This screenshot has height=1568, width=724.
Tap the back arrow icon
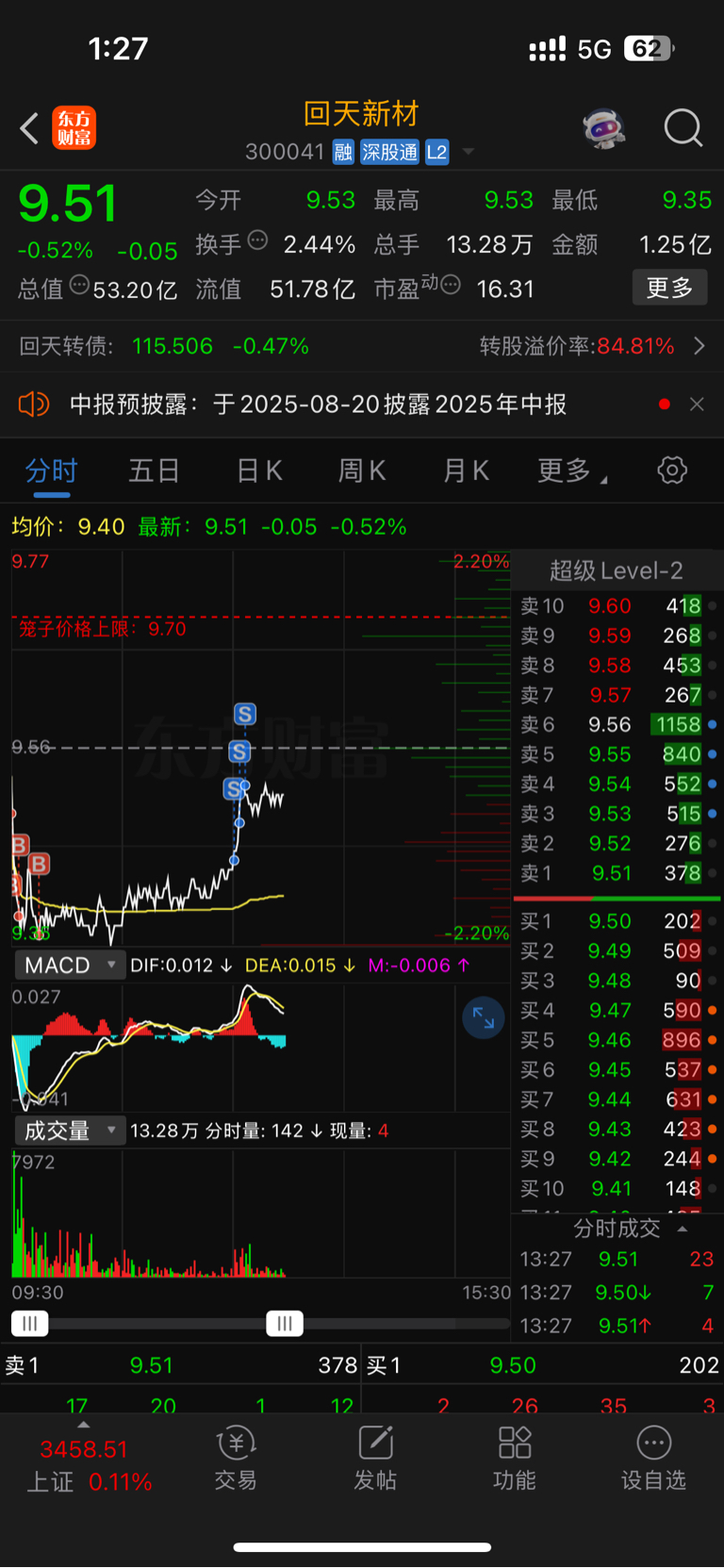(29, 128)
